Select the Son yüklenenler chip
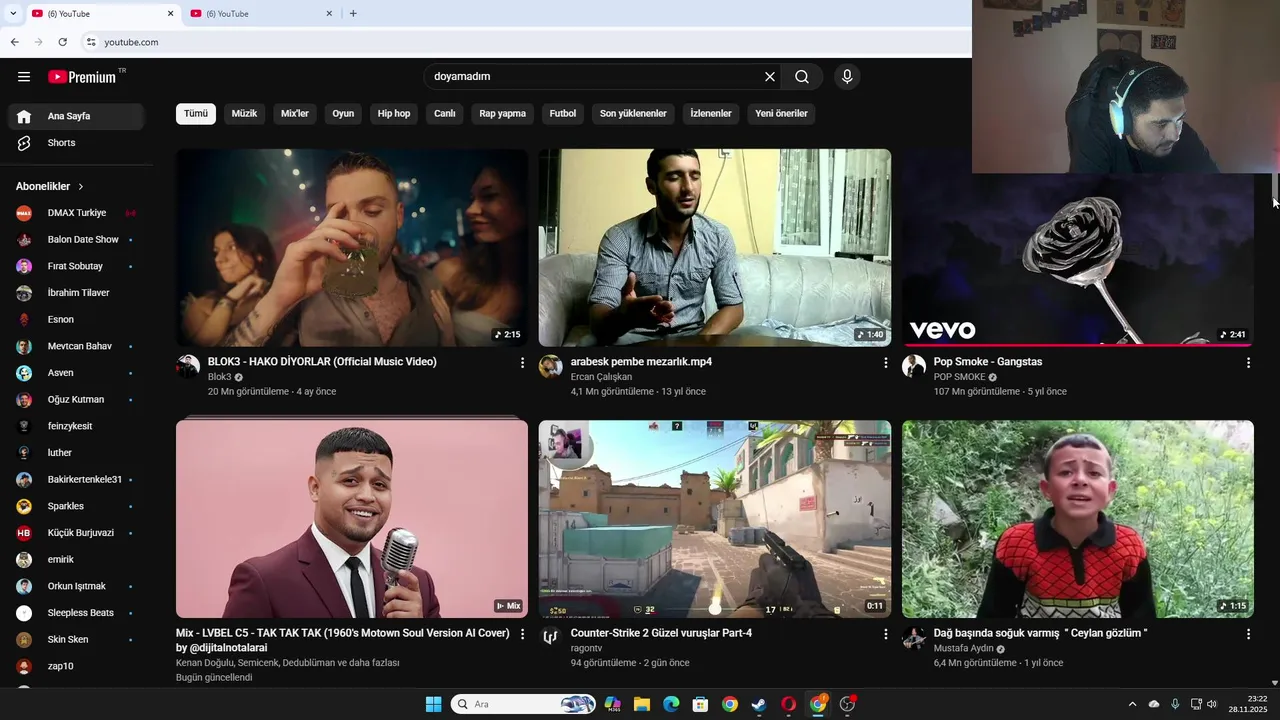 pos(633,114)
